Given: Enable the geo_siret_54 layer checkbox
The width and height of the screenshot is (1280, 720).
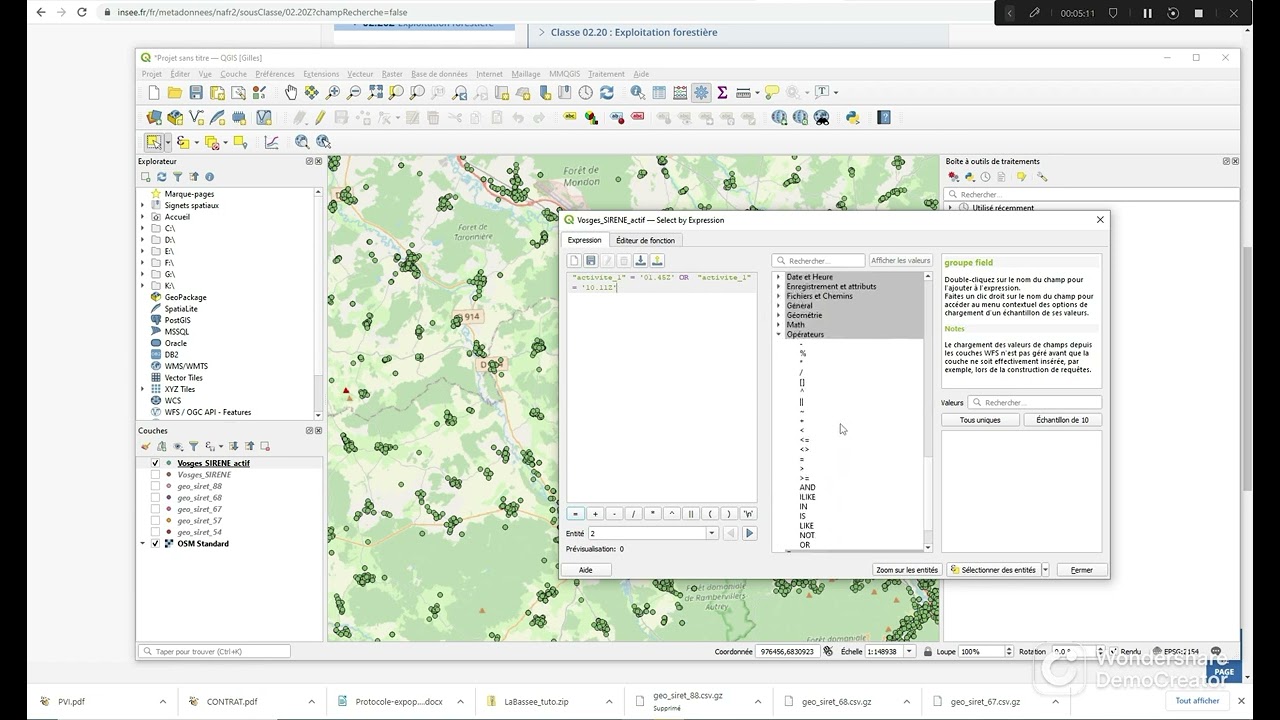Looking at the screenshot, I should [155, 532].
